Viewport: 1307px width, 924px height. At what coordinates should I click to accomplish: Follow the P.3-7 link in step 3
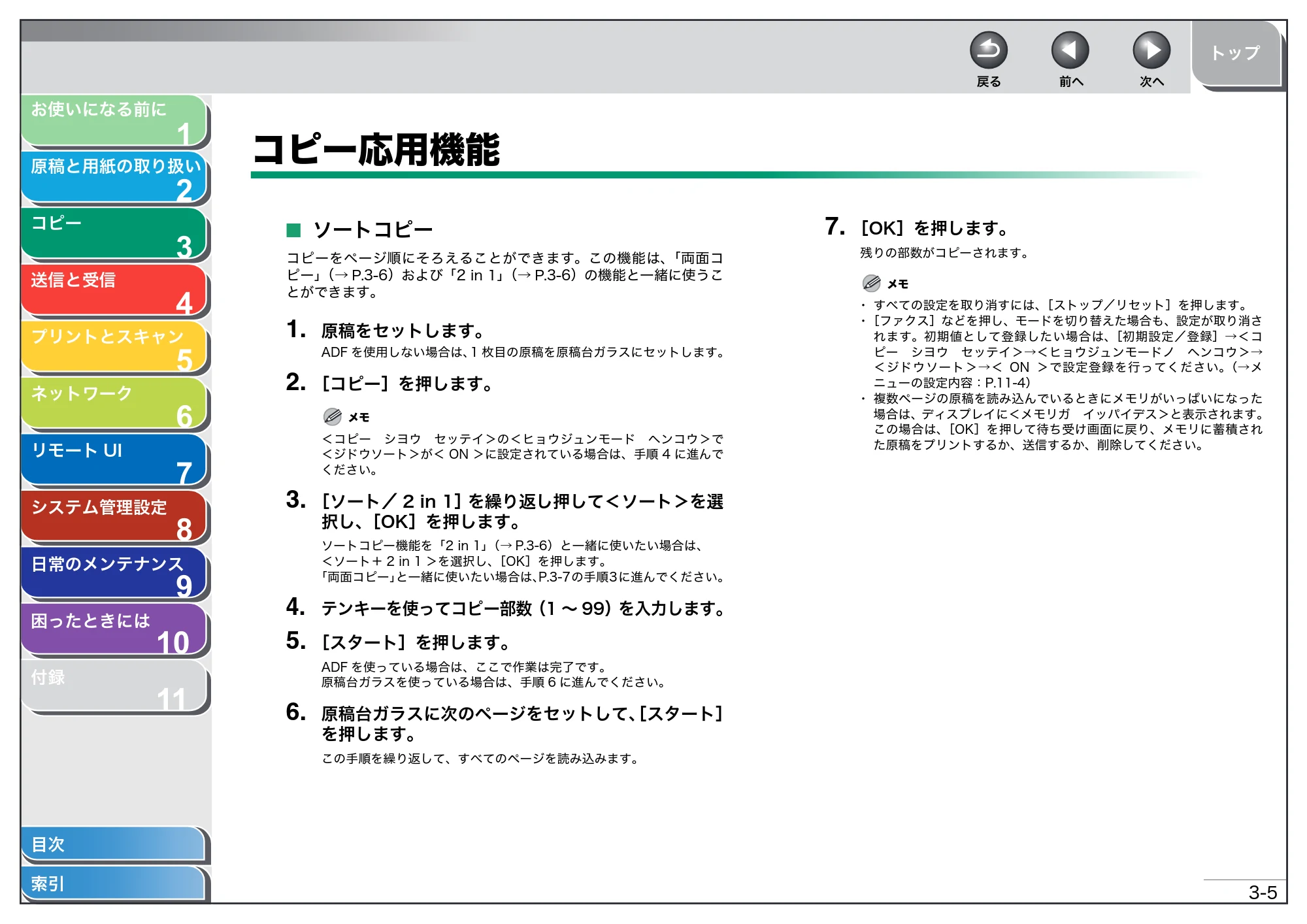click(554, 577)
